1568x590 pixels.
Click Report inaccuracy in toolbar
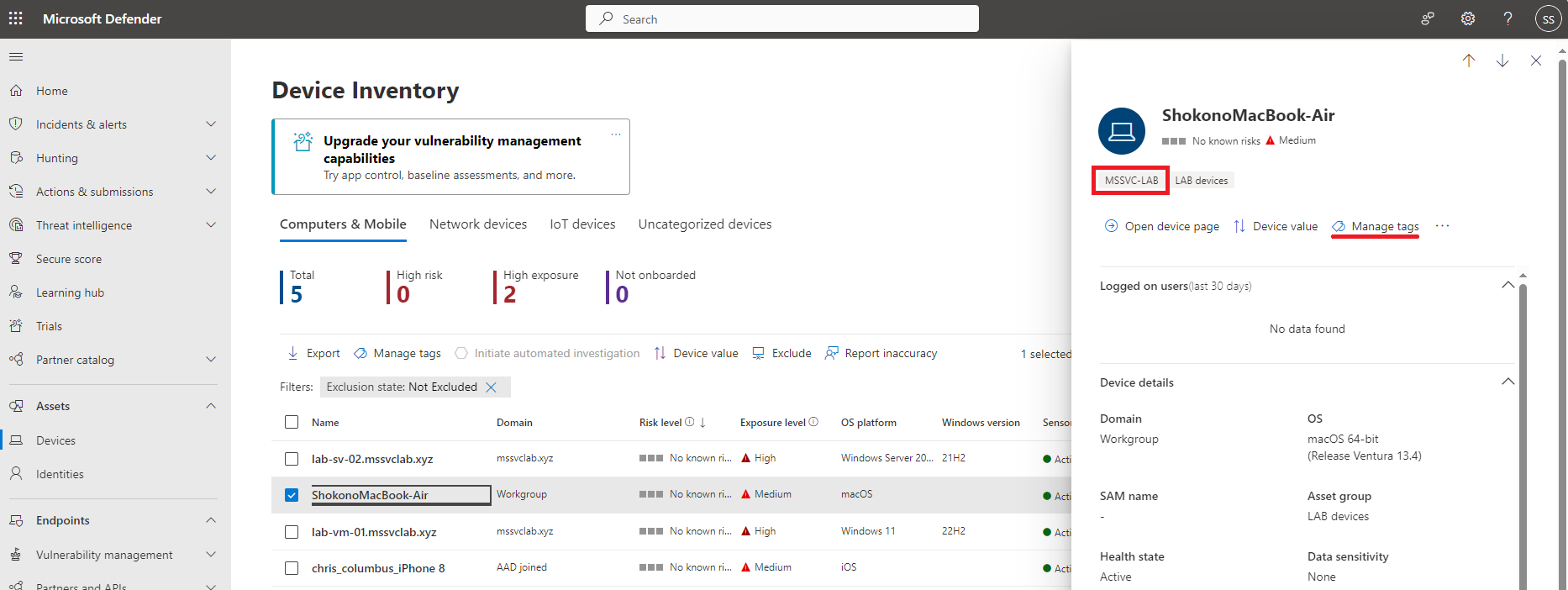click(x=881, y=353)
